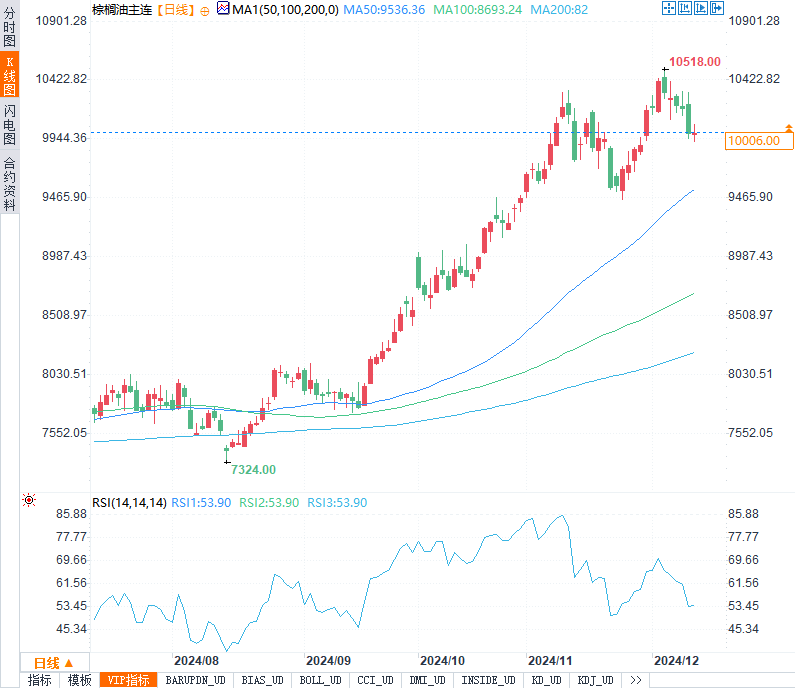
Task: Open the 合约资料 side tab
Action: point(9,183)
